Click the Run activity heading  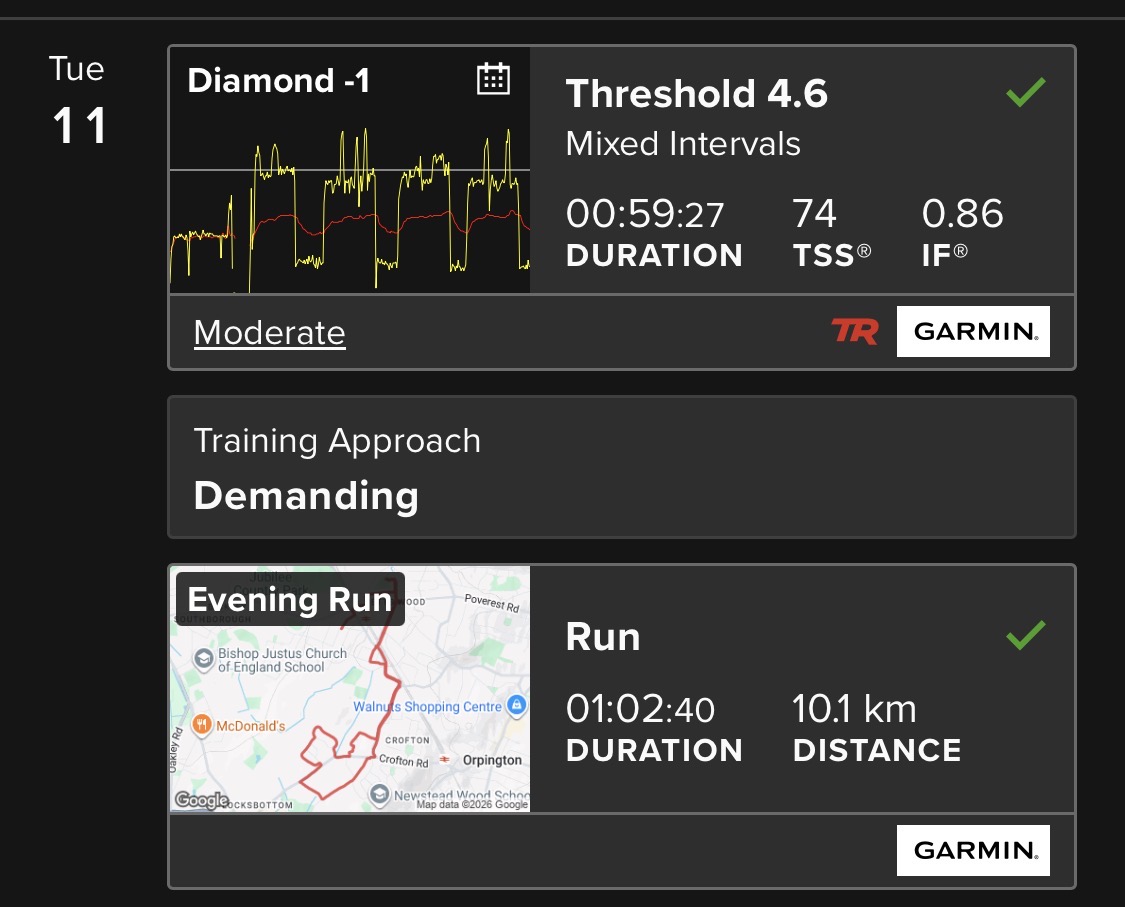pos(603,637)
